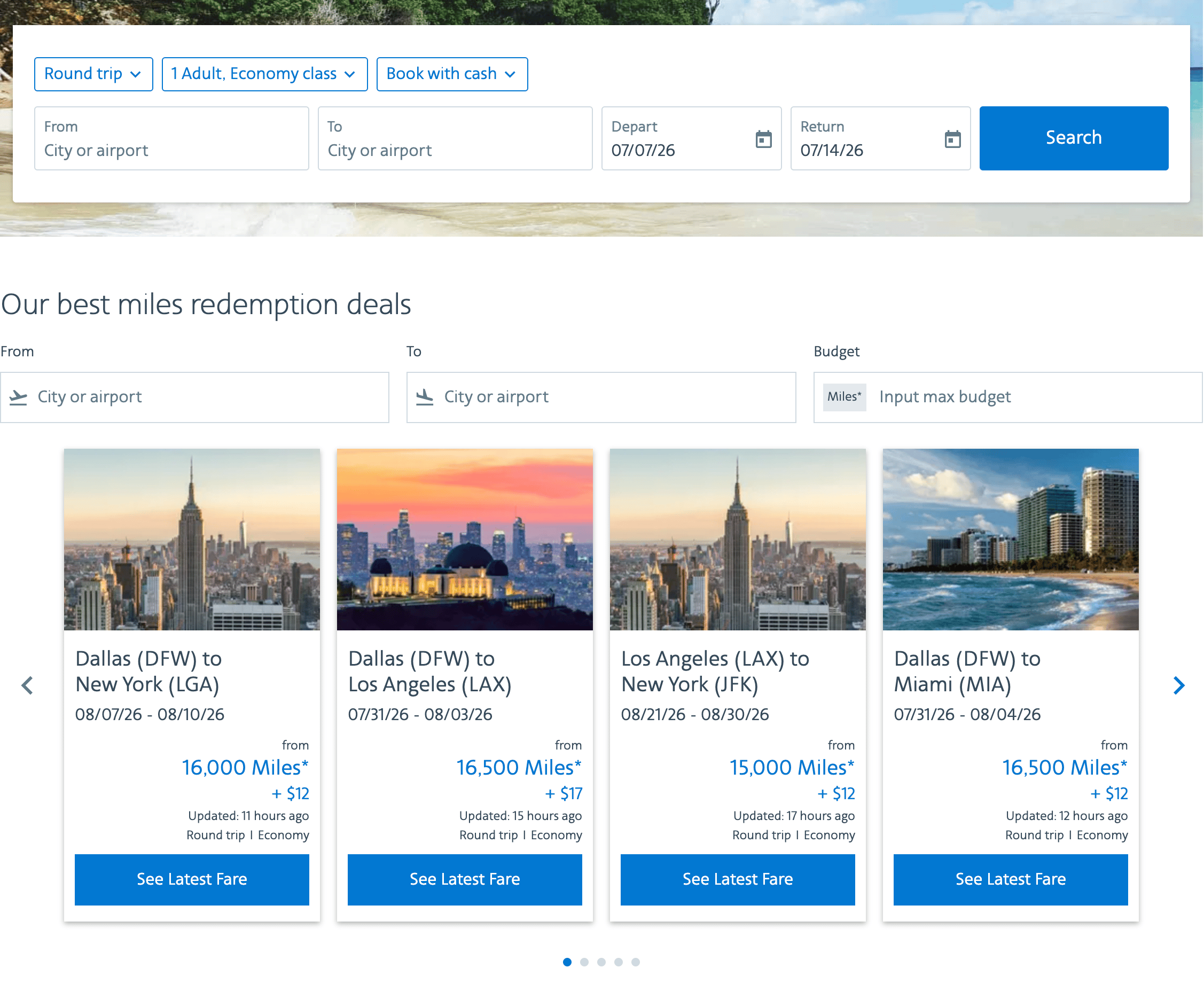The image size is (1204, 999).
Task: Go to previous deals with left arrow
Action: point(27,685)
